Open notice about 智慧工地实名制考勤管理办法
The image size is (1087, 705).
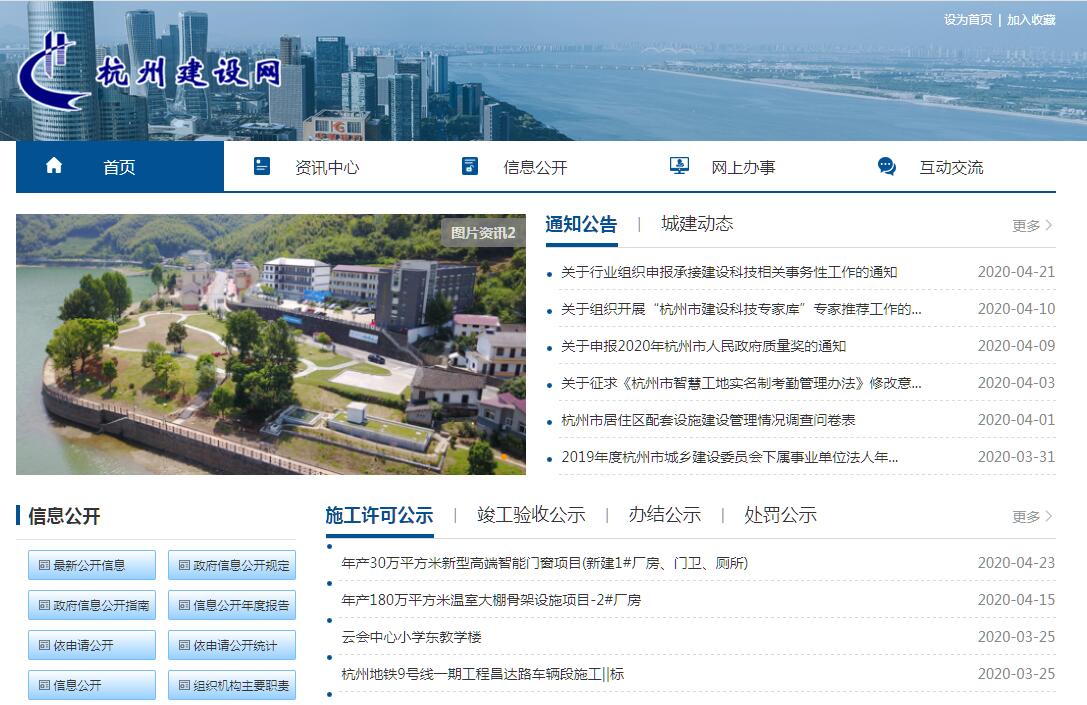pos(741,383)
